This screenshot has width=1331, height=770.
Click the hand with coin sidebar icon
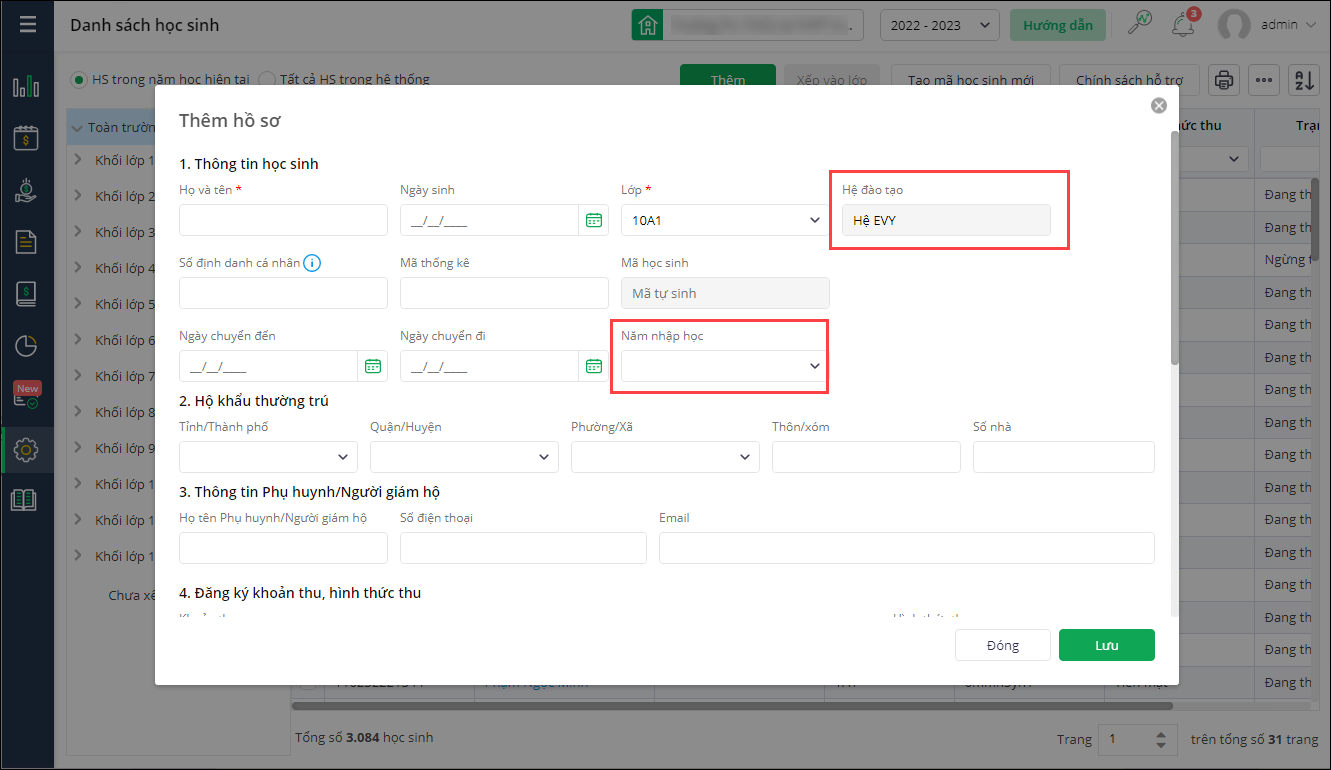(x=26, y=190)
